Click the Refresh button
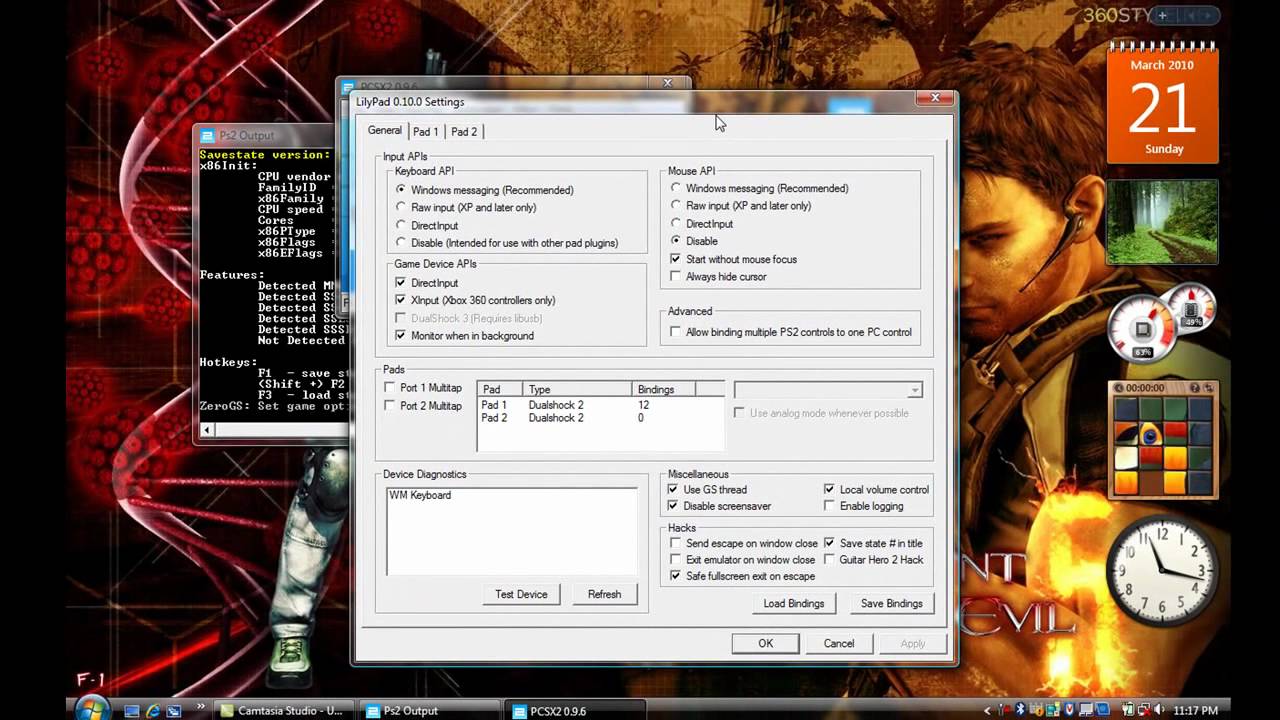Image resolution: width=1280 pixels, height=720 pixels. tap(604, 594)
